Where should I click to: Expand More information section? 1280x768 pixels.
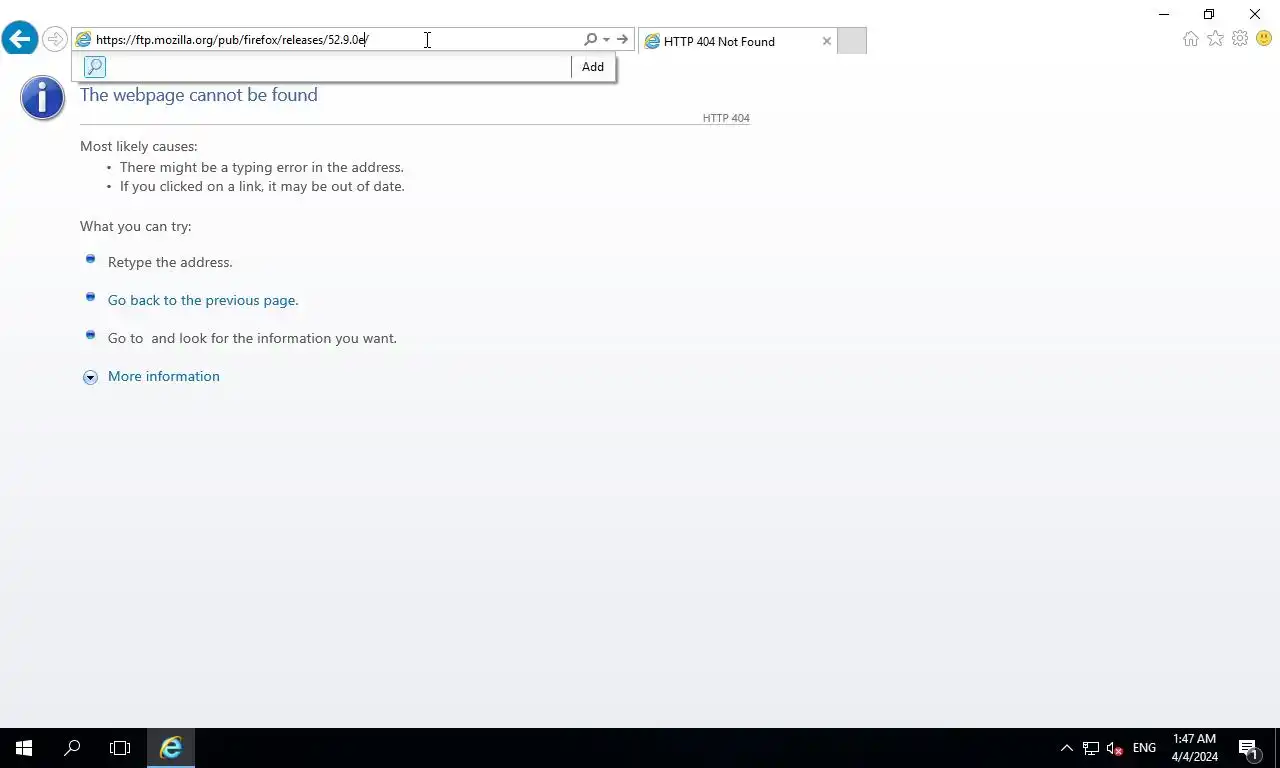163,376
